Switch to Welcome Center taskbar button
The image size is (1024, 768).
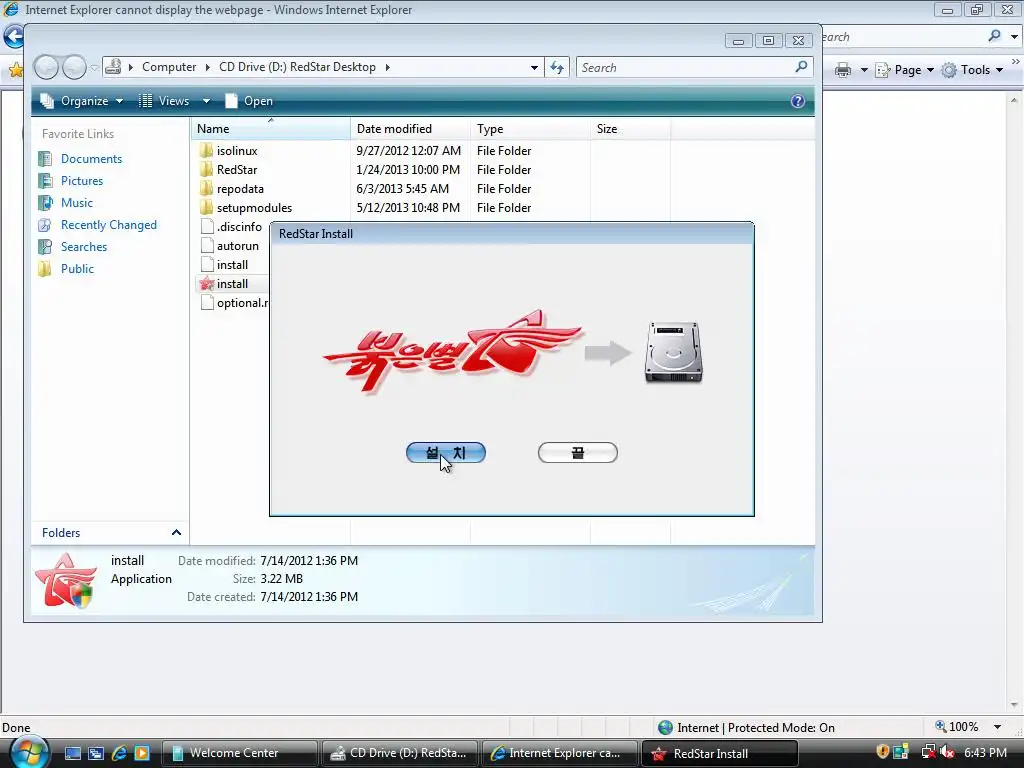pos(239,753)
